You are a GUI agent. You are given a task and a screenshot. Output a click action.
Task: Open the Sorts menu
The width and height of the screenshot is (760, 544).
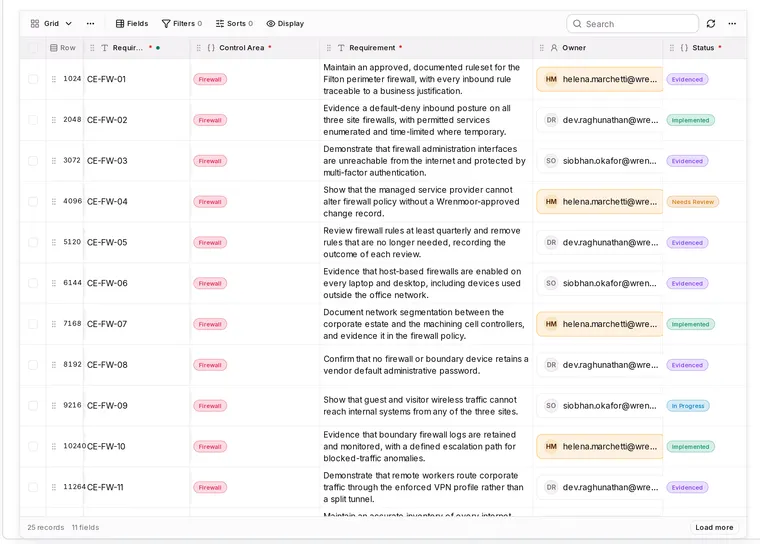coord(234,23)
